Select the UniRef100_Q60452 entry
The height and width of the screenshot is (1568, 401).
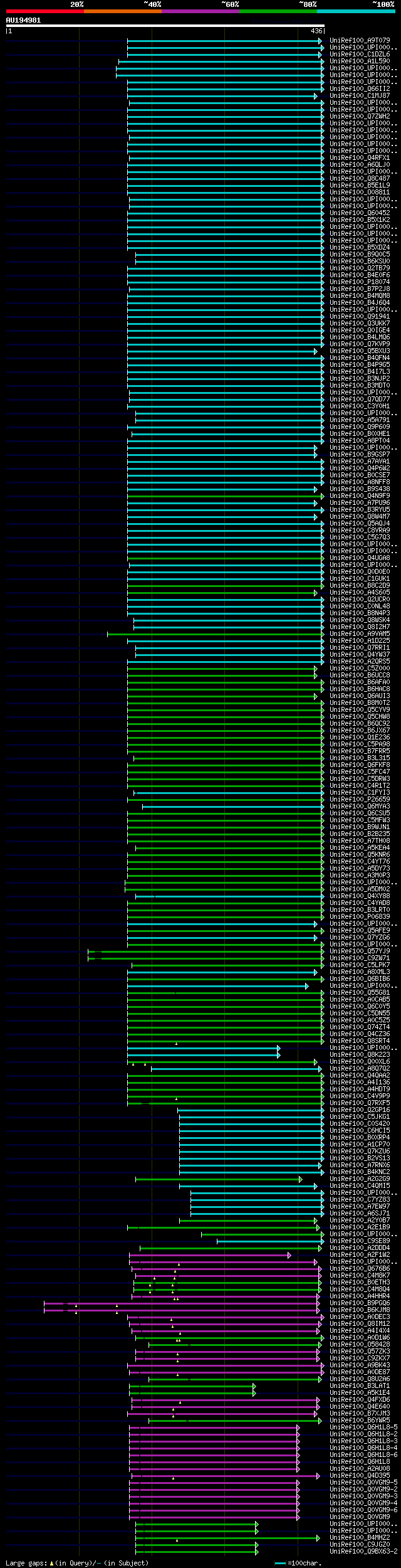pos(360,213)
